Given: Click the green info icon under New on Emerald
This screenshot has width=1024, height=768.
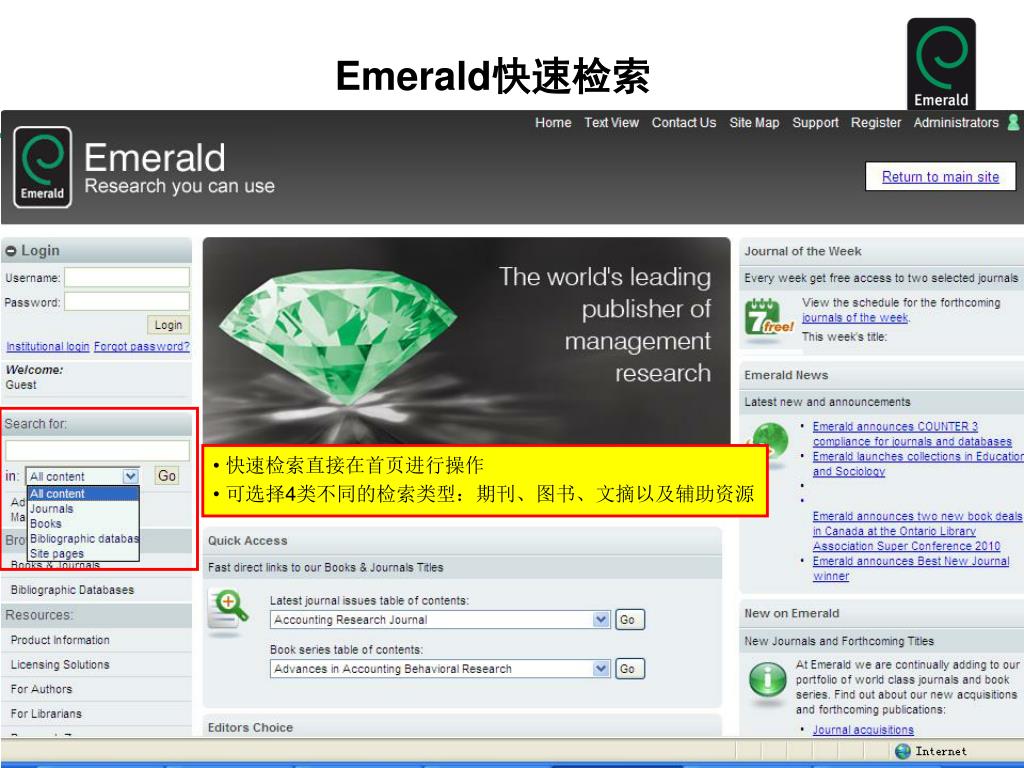Looking at the screenshot, I should (767, 680).
